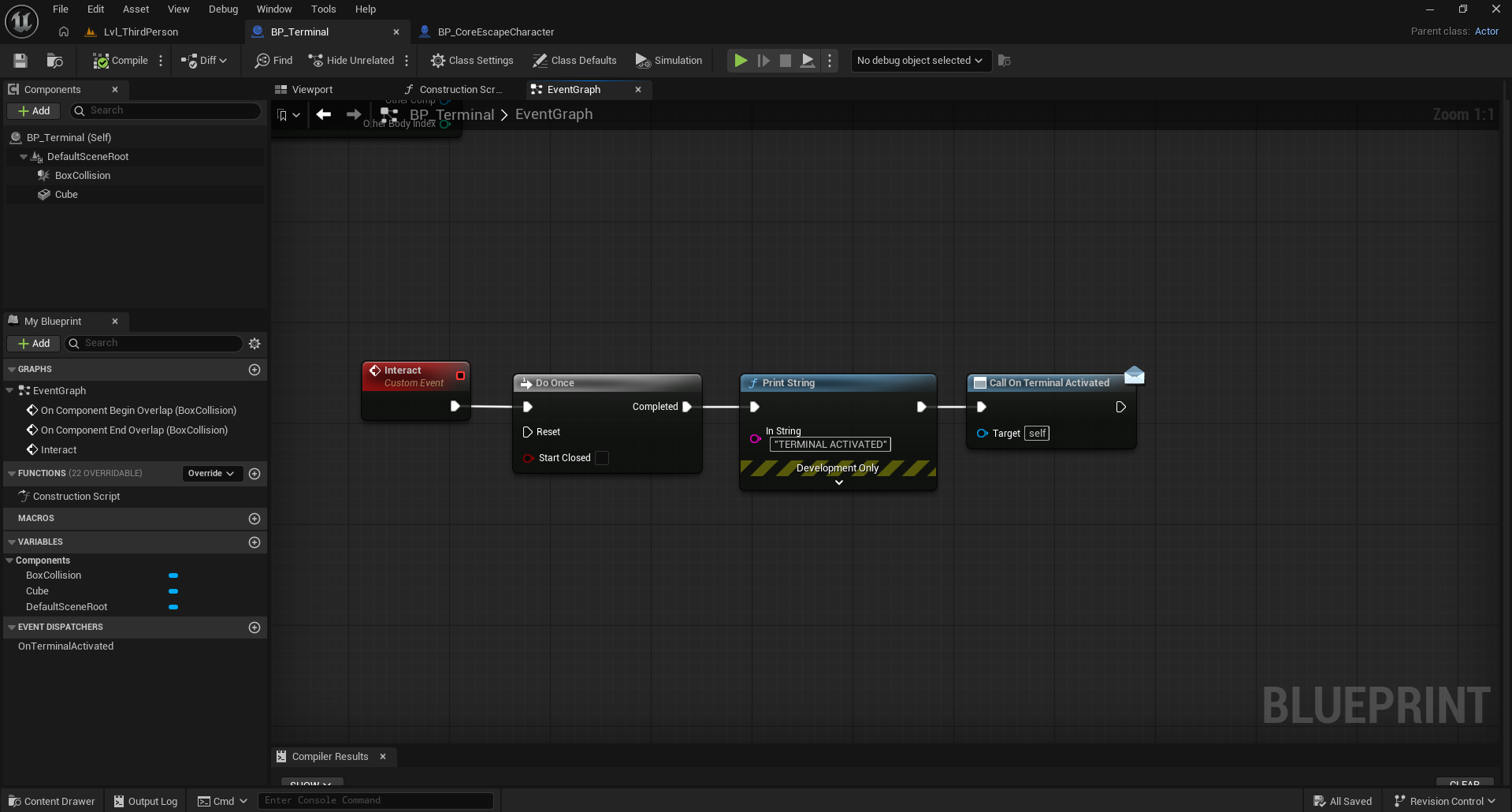The width and height of the screenshot is (1512, 812).
Task: Add a new event dispatcher with plus icon
Action: pos(254,628)
